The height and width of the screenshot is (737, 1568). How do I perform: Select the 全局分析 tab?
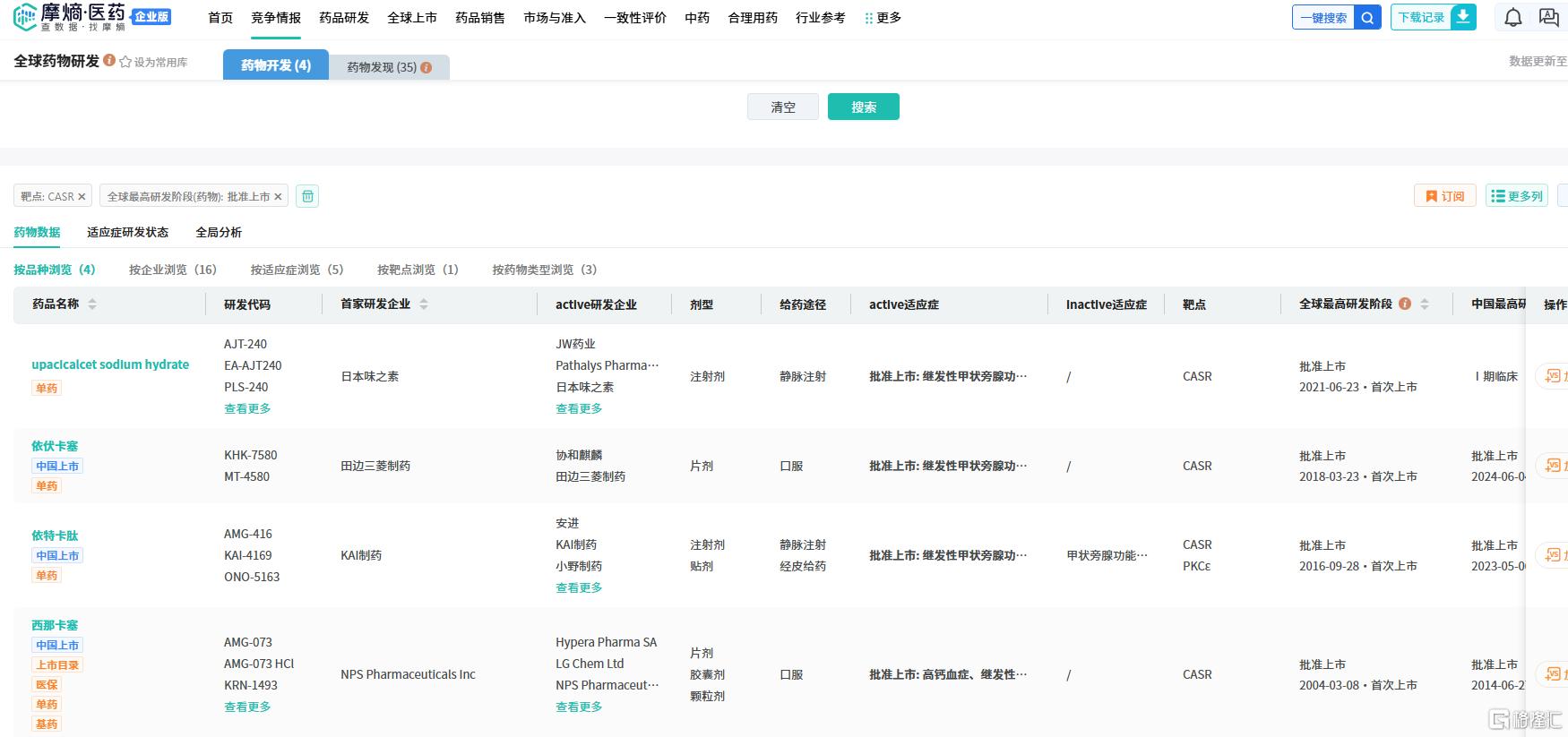pos(219,233)
